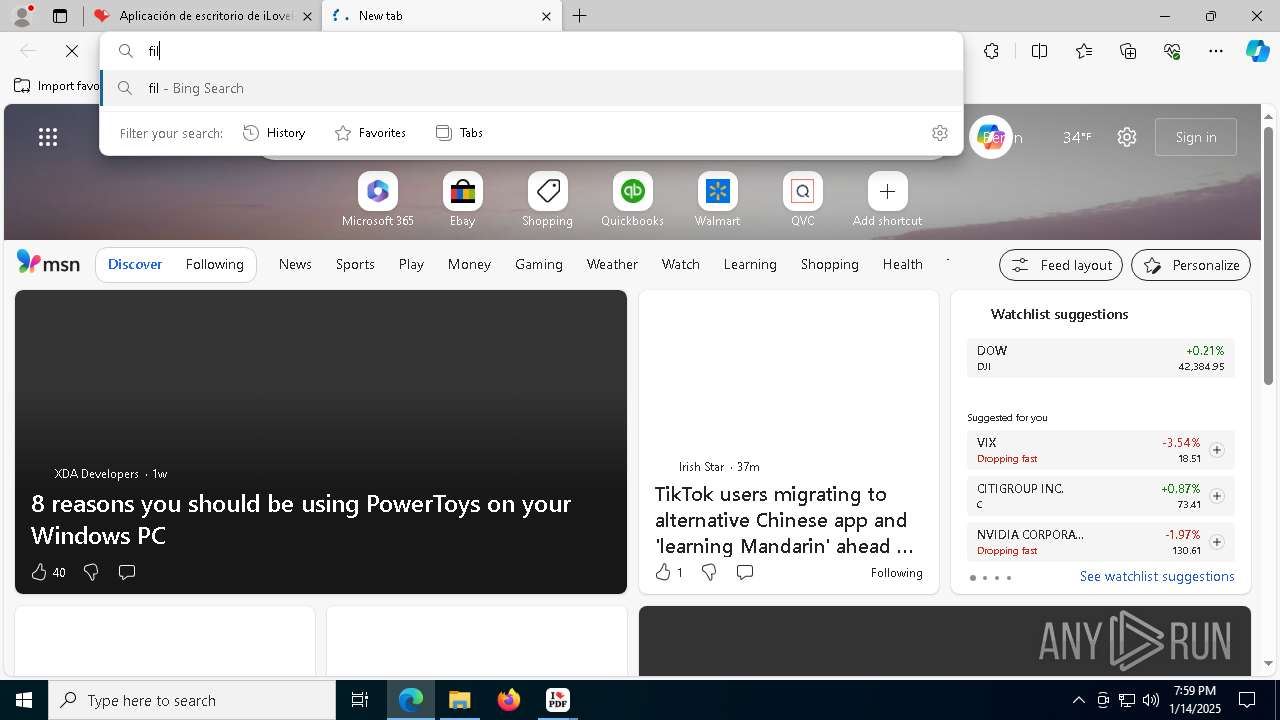Open Shopping shortcut tile

(x=548, y=200)
